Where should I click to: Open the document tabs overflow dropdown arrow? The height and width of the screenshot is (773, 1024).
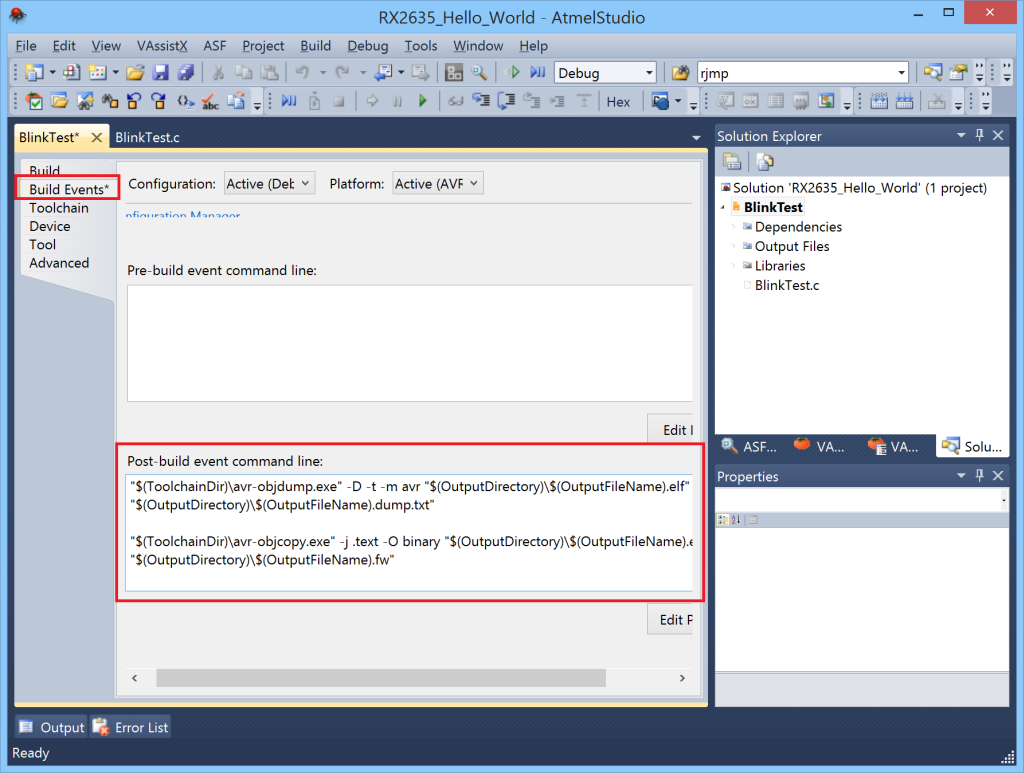click(696, 138)
